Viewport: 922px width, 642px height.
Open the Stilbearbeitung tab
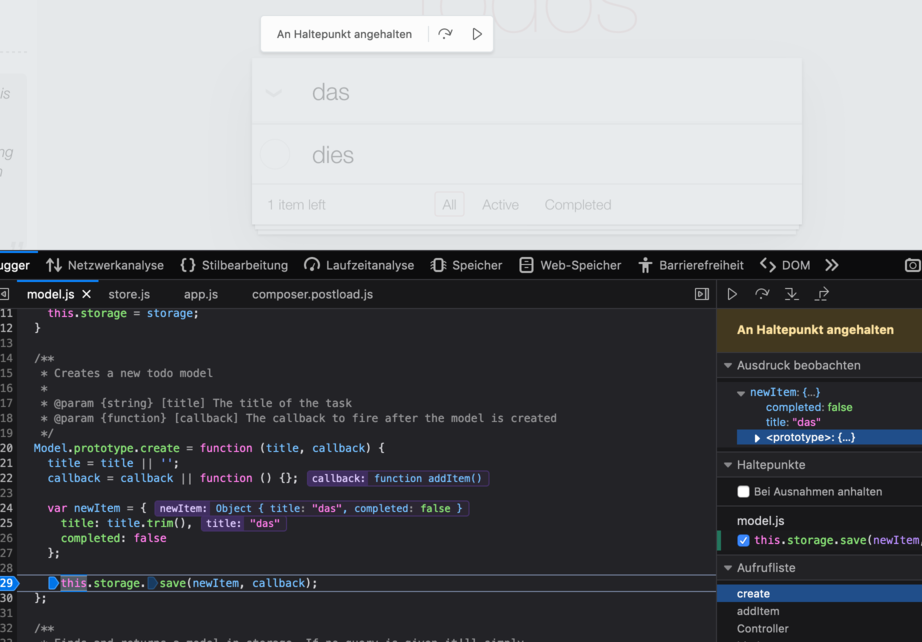[234, 265]
